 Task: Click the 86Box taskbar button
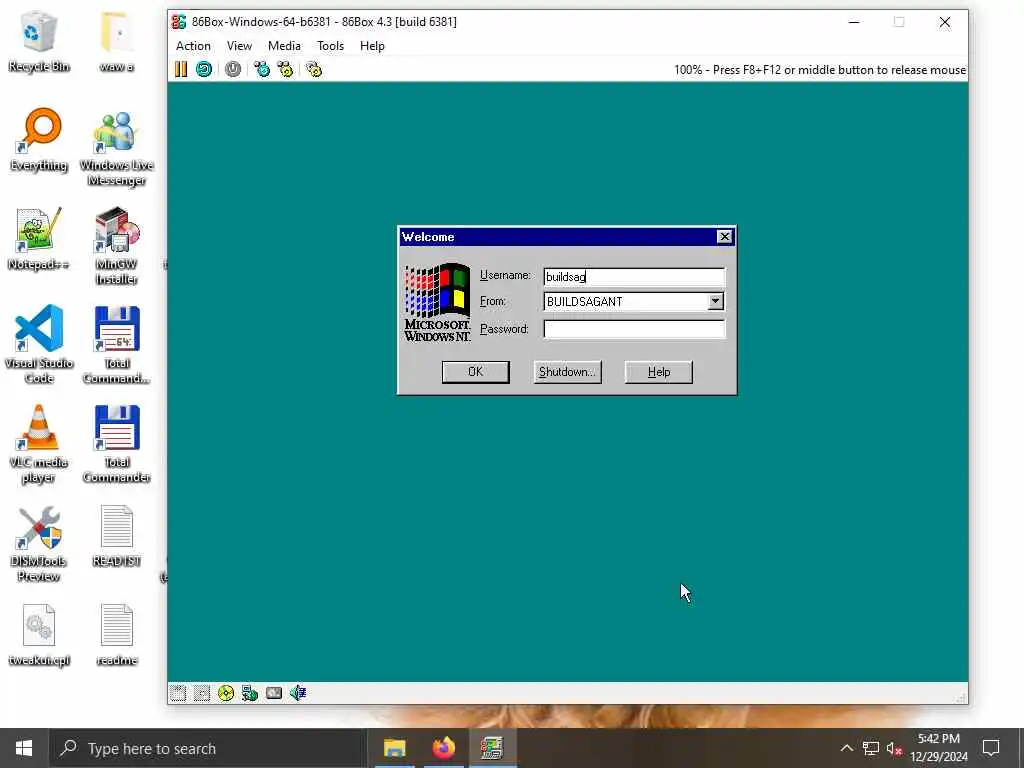coord(492,748)
